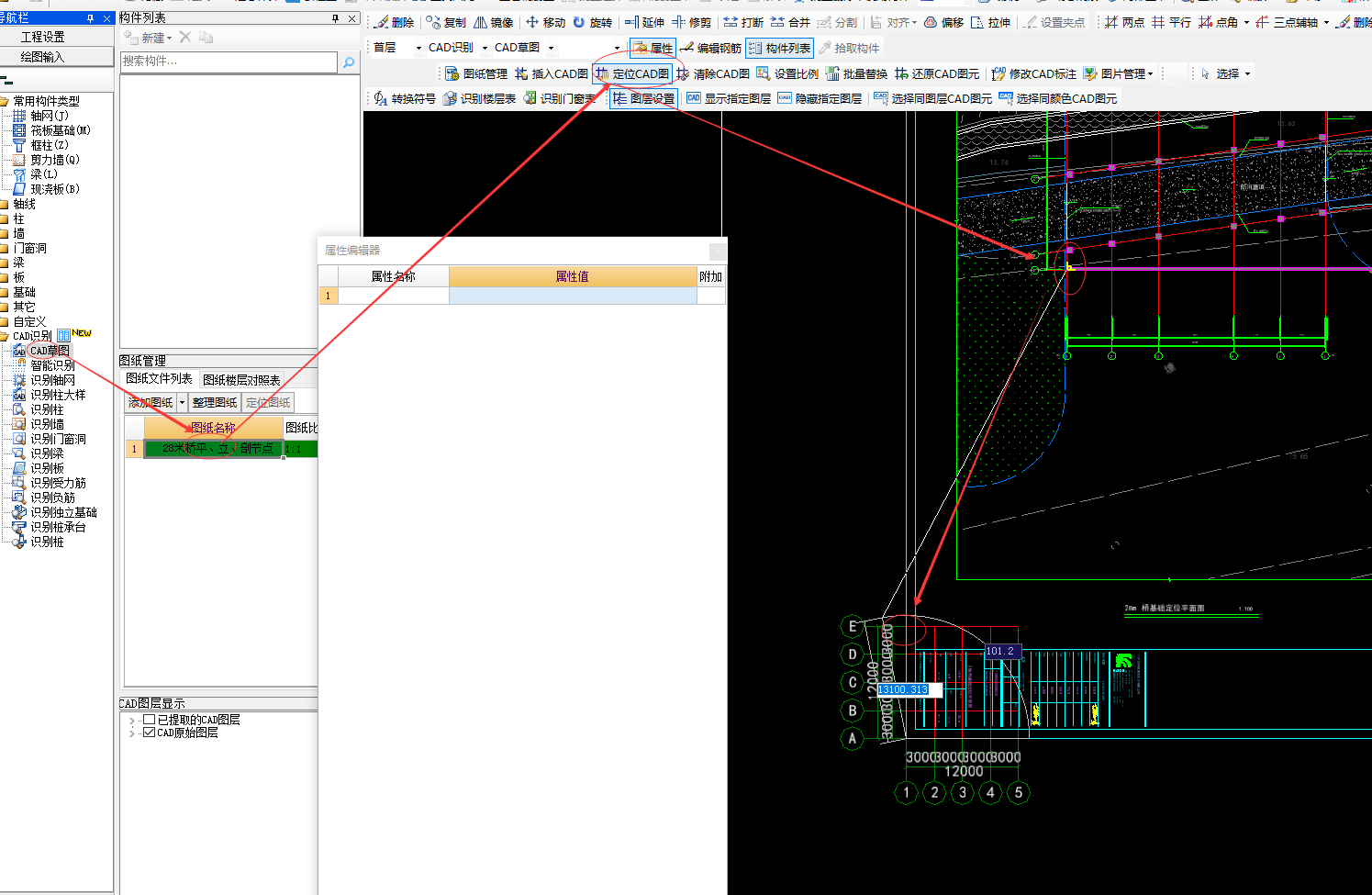Close the 属性编辑器 dialog

pyautogui.click(x=718, y=251)
